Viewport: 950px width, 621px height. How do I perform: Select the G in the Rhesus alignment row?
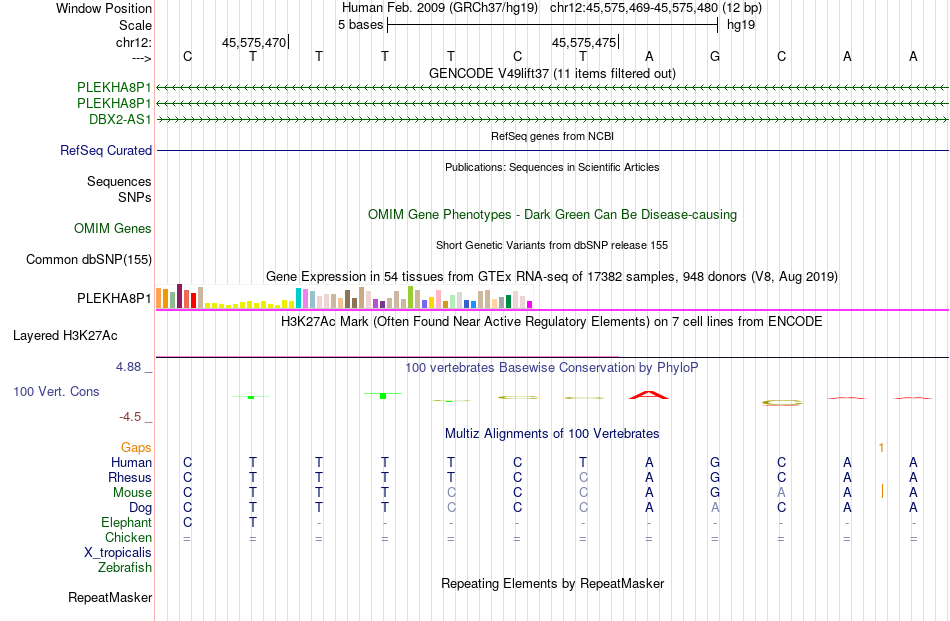click(715, 477)
